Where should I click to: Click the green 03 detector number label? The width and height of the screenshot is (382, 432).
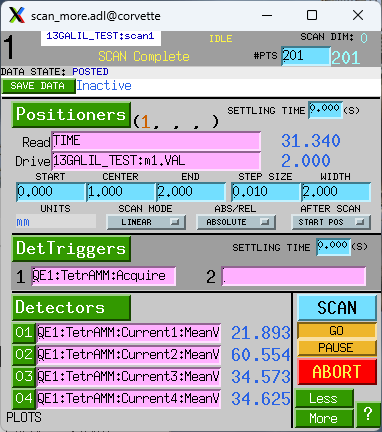pyautogui.click(x=24, y=377)
